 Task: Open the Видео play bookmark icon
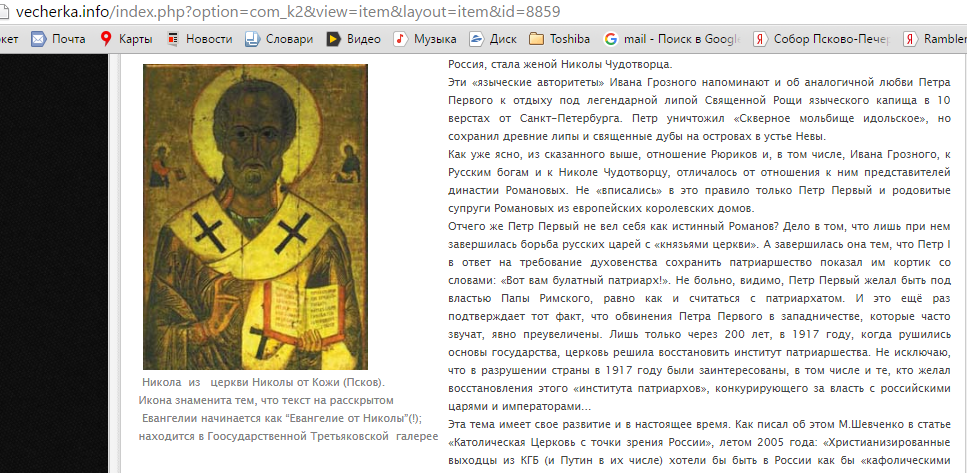click(x=333, y=39)
